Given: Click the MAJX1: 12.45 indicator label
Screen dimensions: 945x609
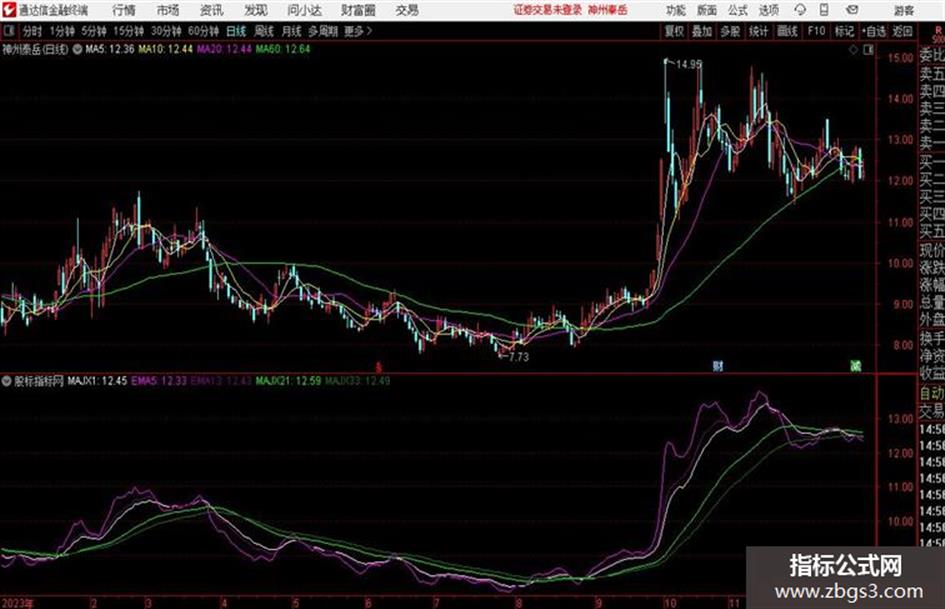Looking at the screenshot, I should point(97,381).
